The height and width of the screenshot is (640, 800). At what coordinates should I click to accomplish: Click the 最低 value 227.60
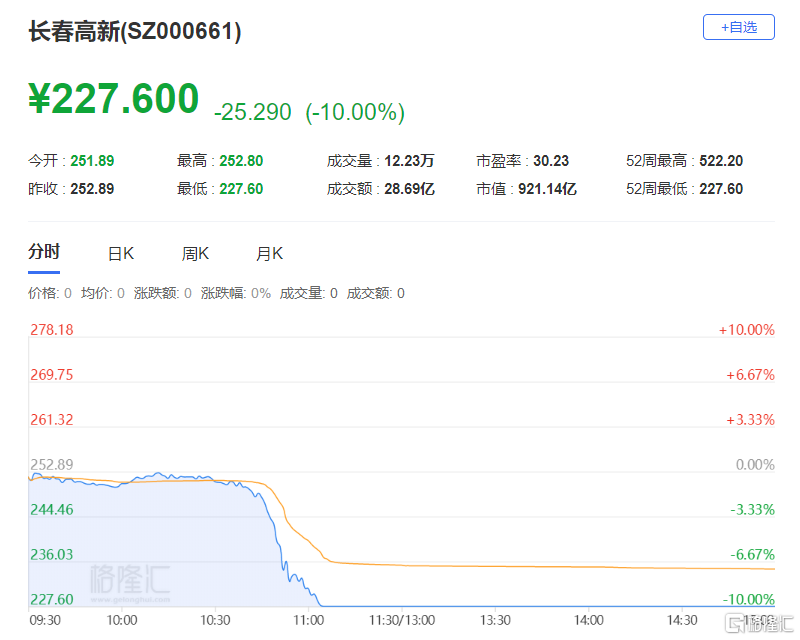click(241, 189)
